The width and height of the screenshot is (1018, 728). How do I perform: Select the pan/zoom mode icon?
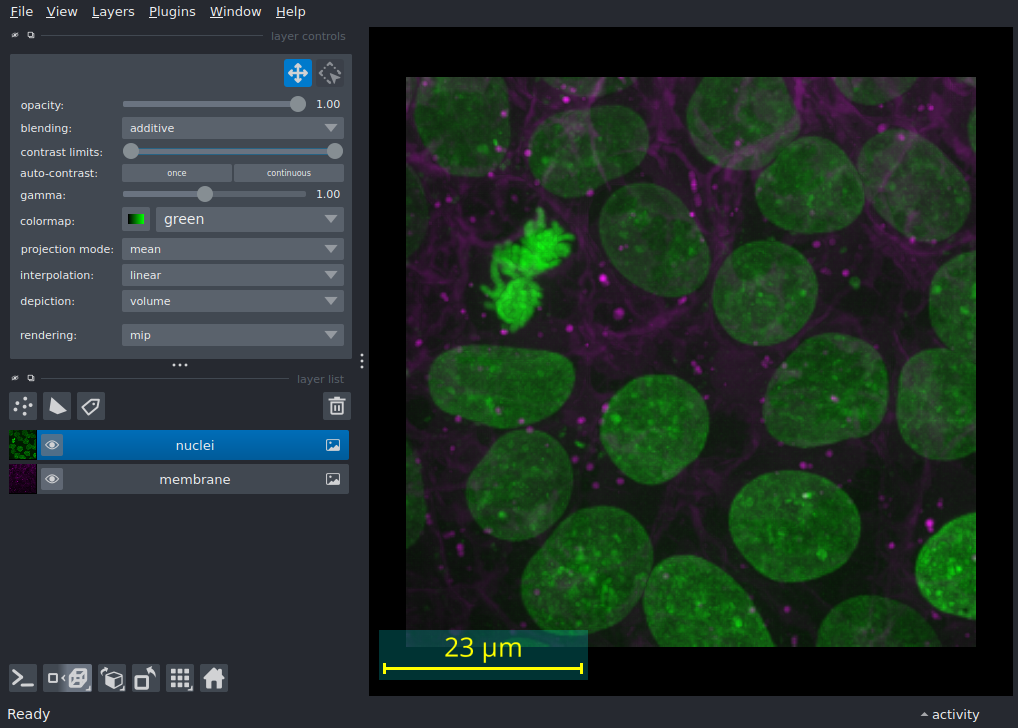click(297, 73)
